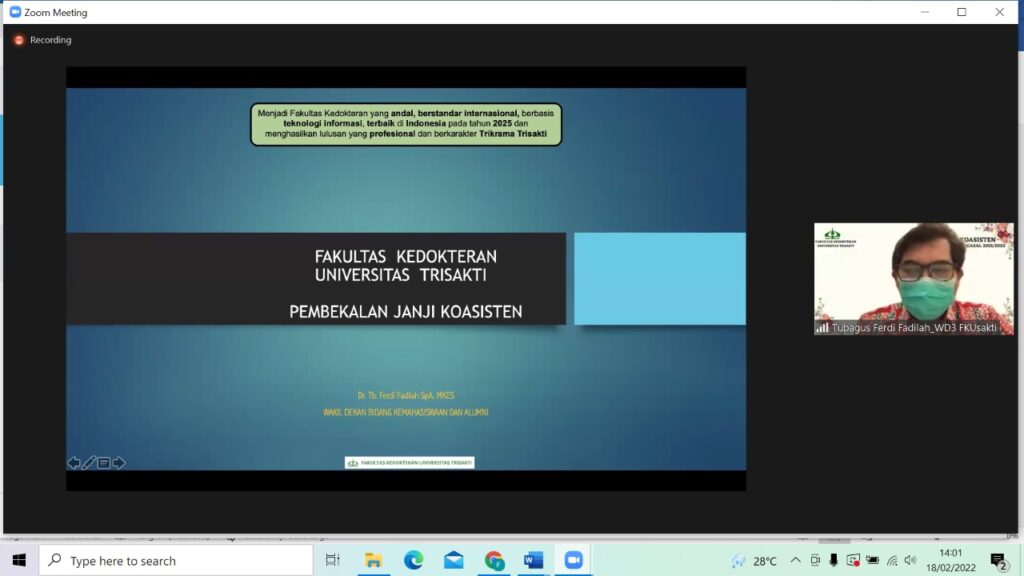Click the green vision statement box on slide
The width and height of the screenshot is (1024, 576).
point(406,124)
